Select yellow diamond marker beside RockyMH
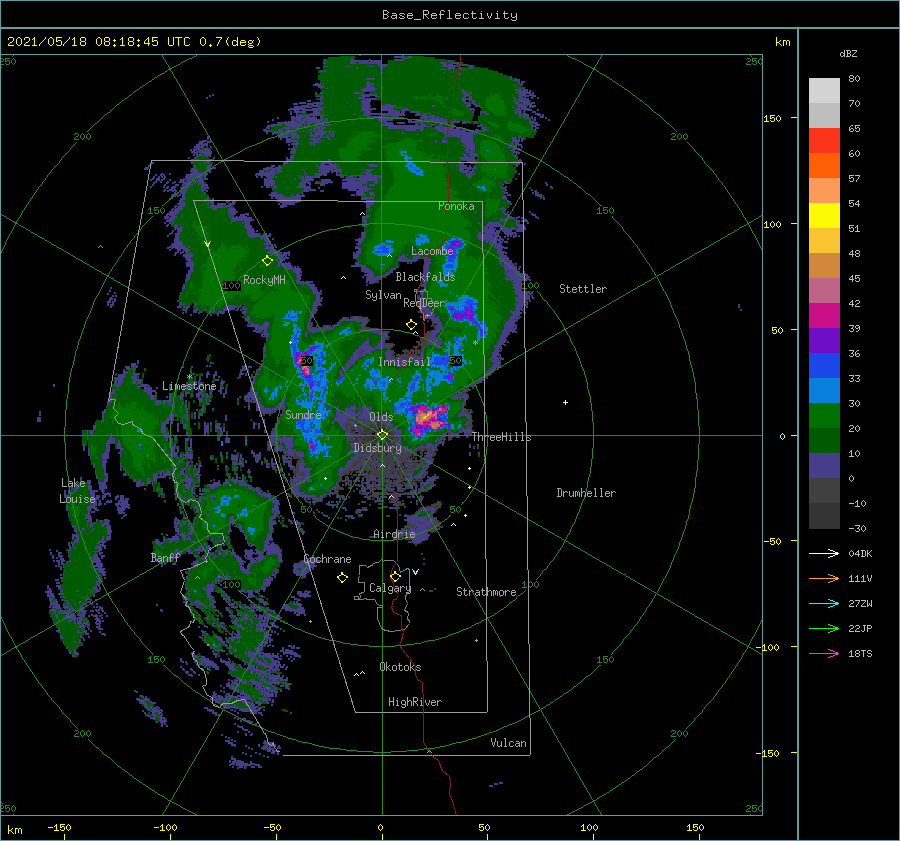900x841 pixels. 267,261
